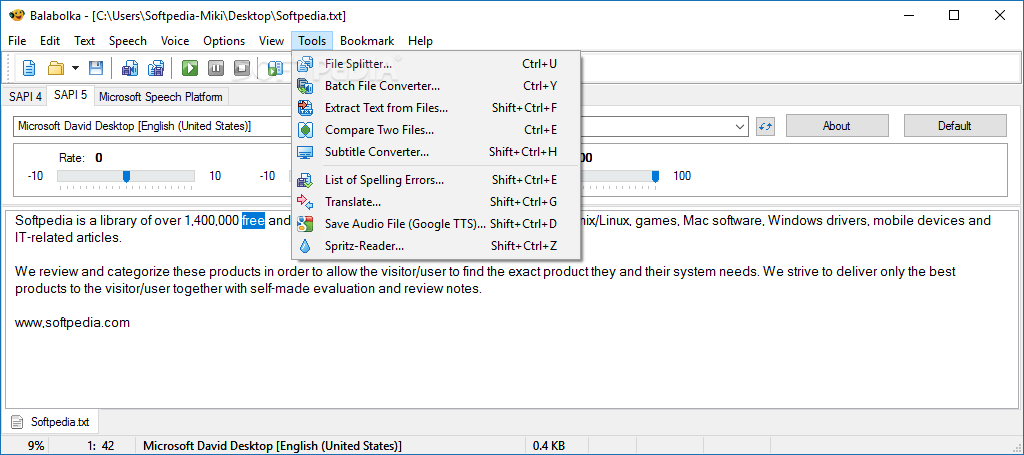Click the Compare Two Files icon
The width and height of the screenshot is (1024, 455).
pyautogui.click(x=305, y=130)
